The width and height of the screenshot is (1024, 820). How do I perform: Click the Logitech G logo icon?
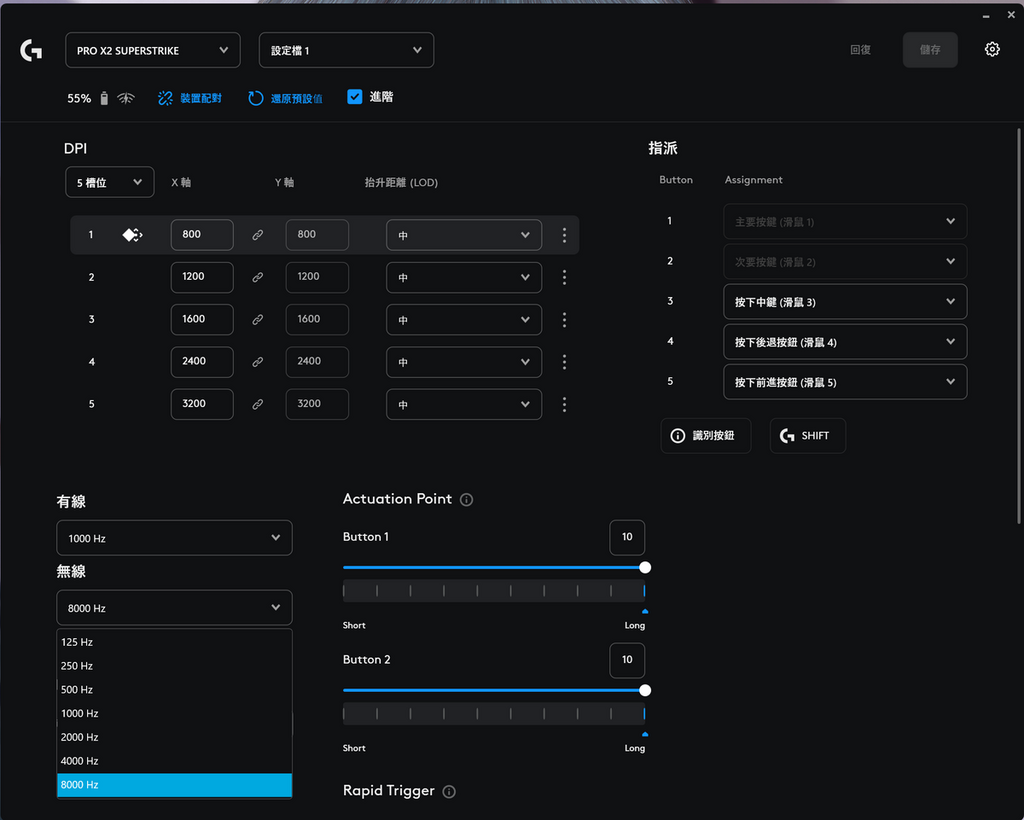pyautogui.click(x=31, y=50)
